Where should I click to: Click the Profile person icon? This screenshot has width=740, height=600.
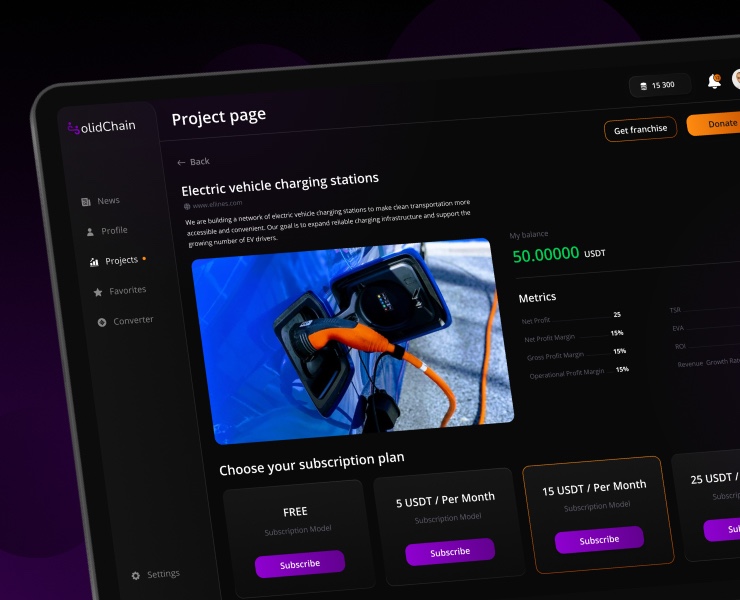click(90, 232)
